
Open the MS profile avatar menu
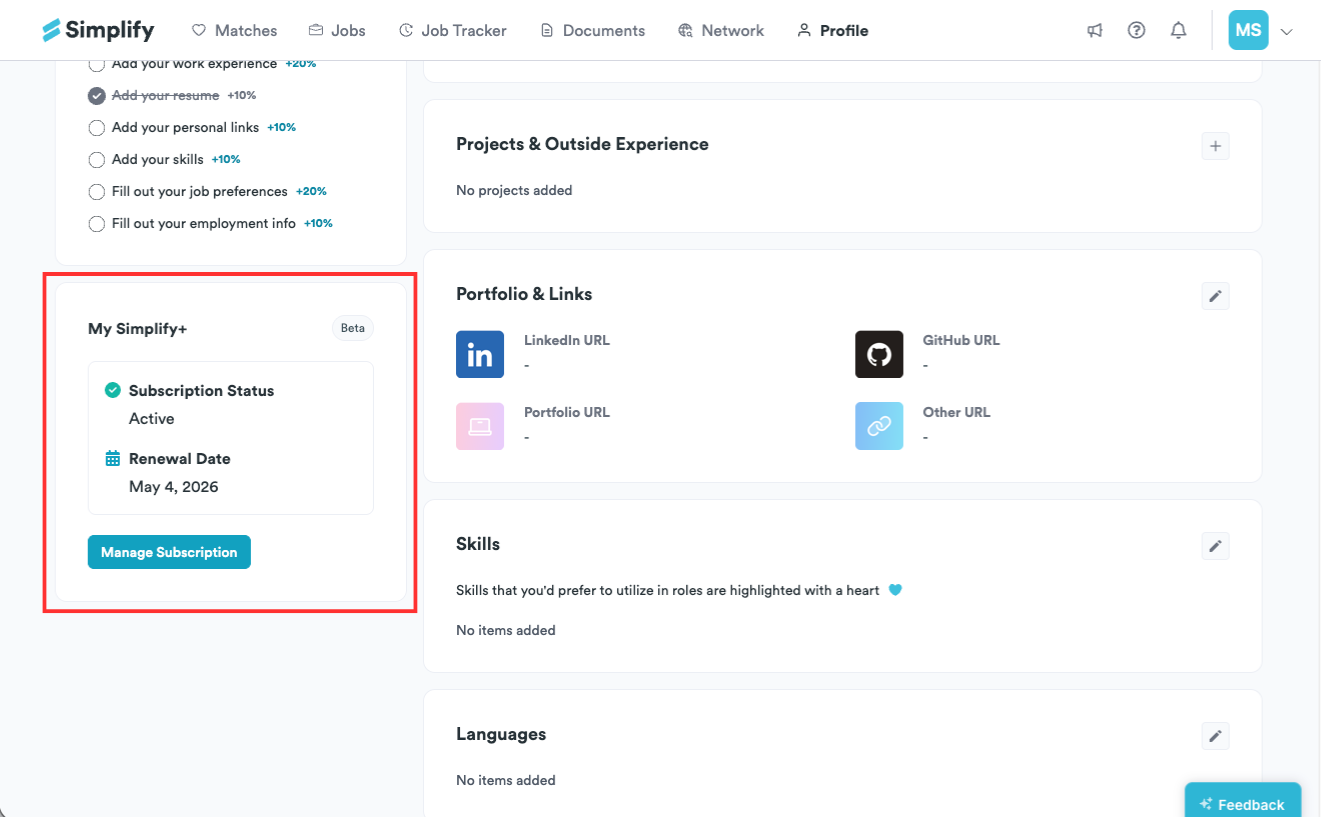[x=1248, y=30]
